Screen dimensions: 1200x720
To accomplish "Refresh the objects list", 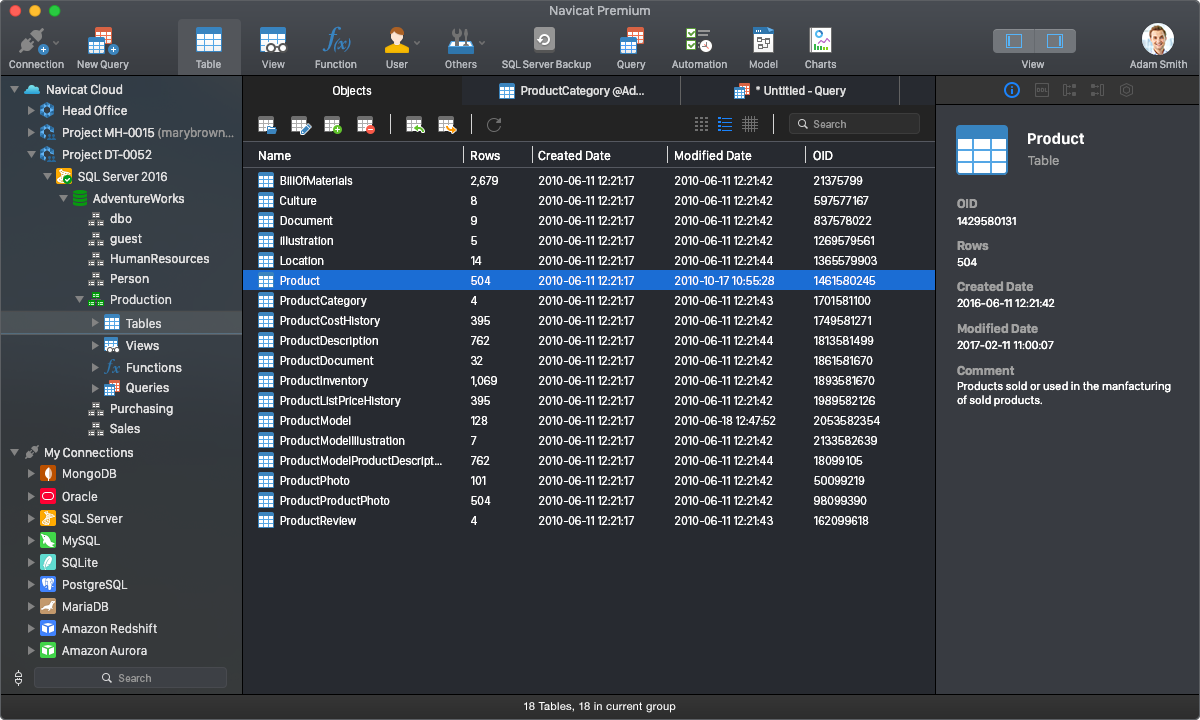I will (494, 125).
